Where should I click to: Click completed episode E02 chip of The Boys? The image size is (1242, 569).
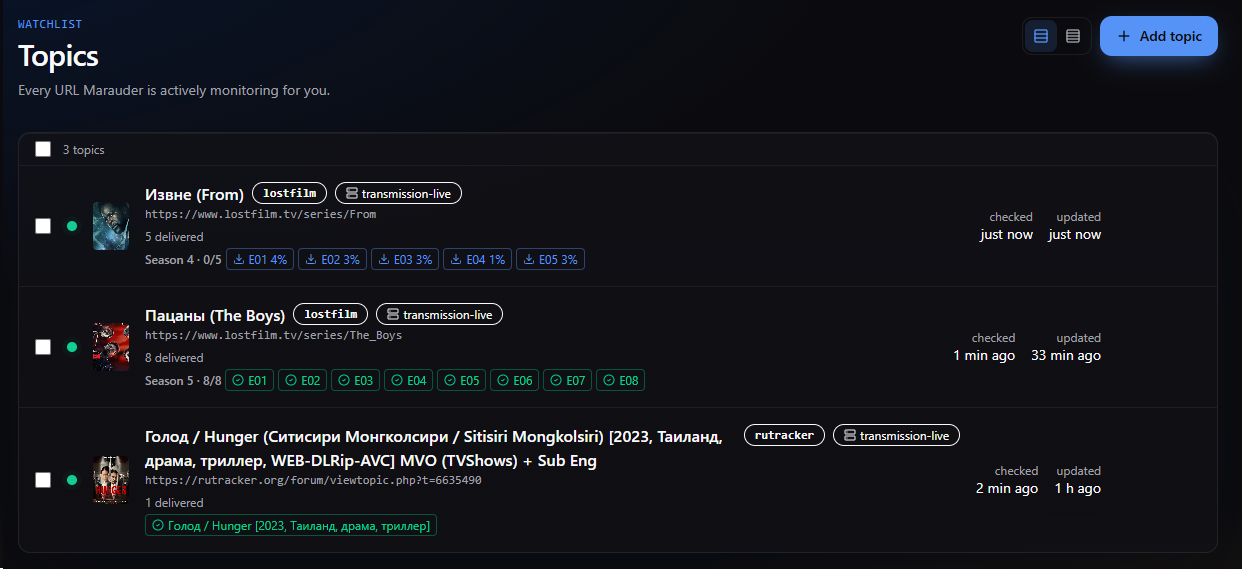point(302,380)
